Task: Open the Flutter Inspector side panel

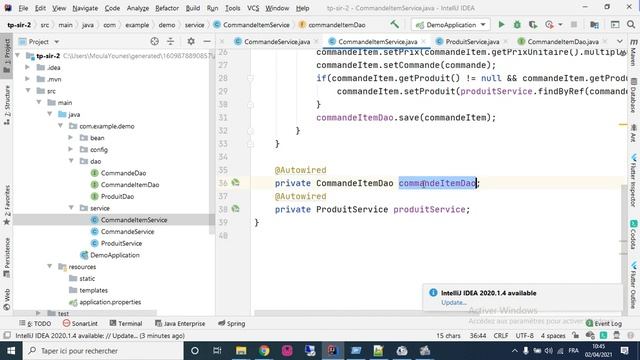Action: click(x=633, y=180)
